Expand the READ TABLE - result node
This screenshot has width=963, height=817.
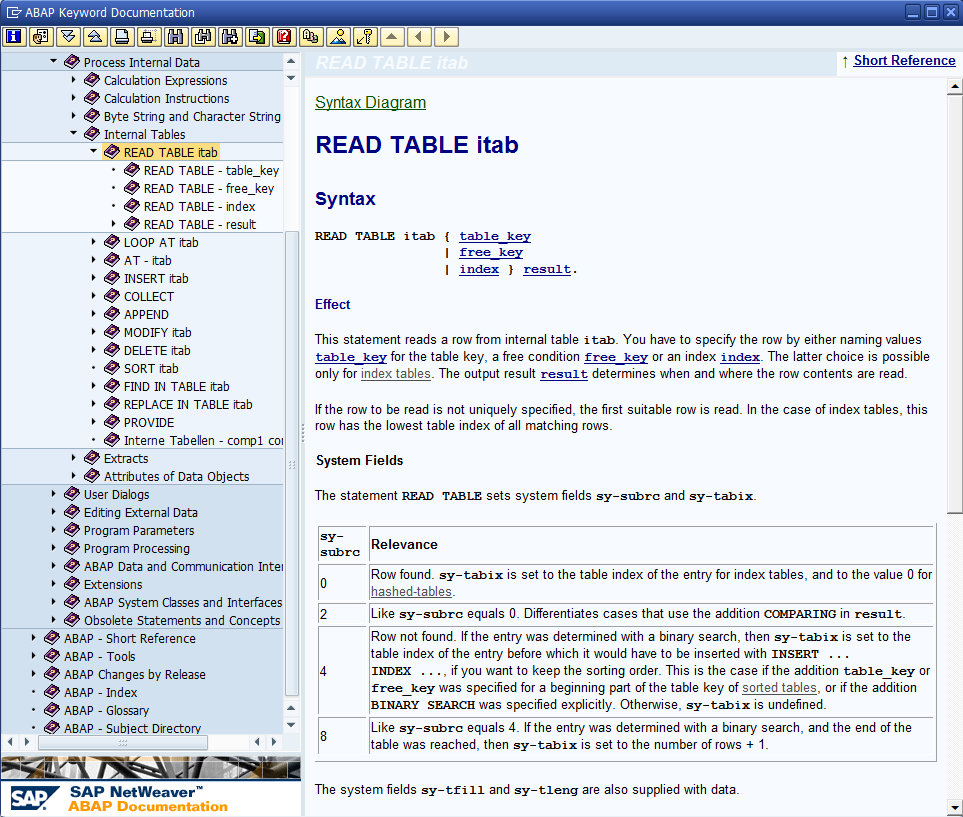point(113,224)
